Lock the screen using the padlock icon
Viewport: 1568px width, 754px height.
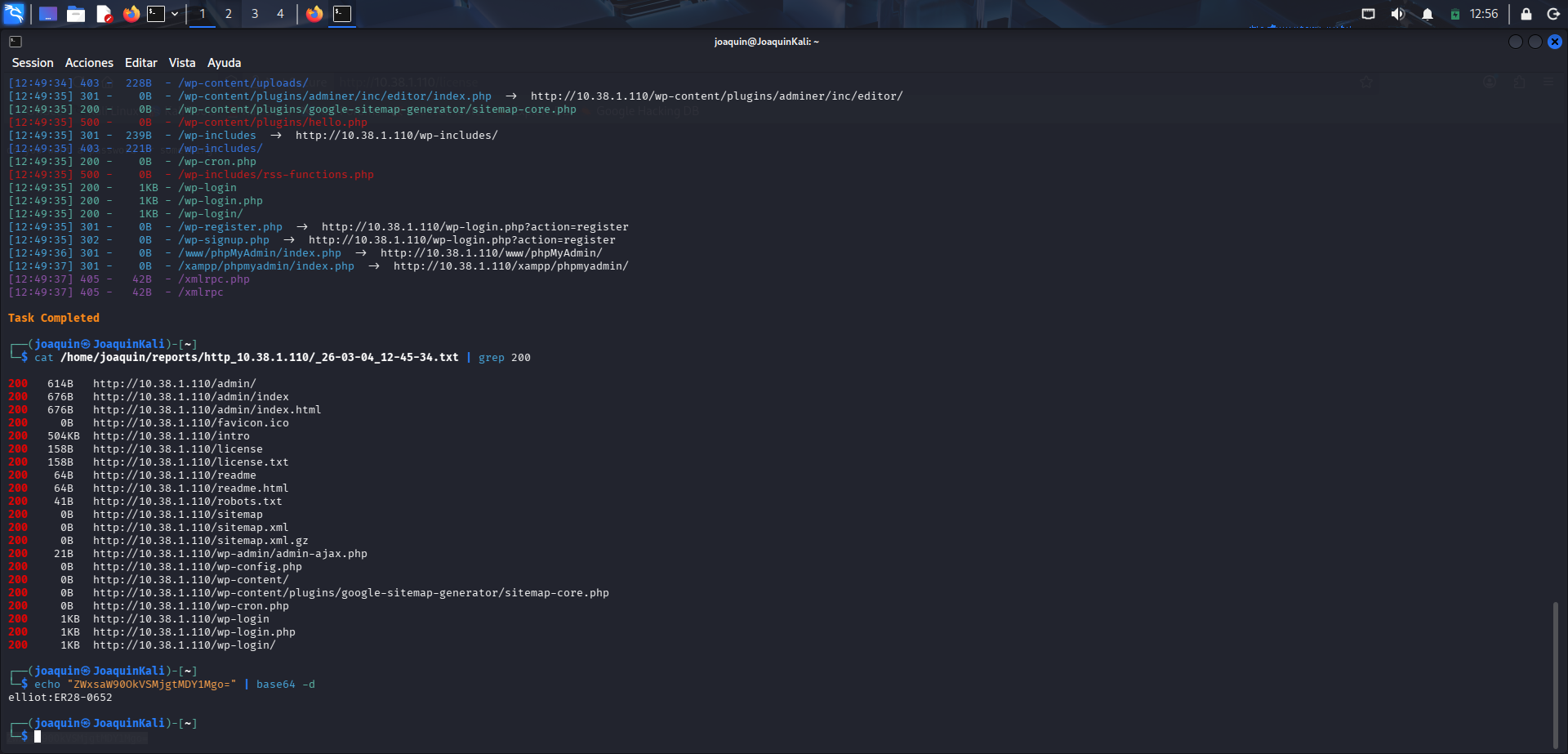point(1524,13)
